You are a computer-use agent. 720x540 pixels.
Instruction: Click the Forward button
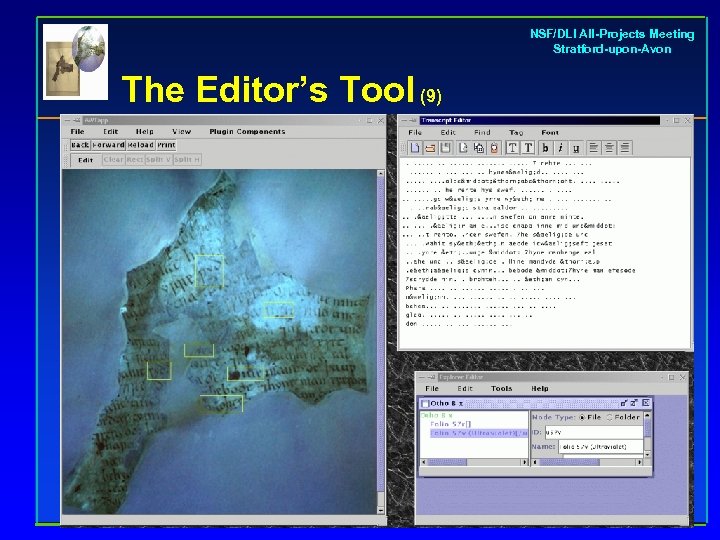[108, 145]
